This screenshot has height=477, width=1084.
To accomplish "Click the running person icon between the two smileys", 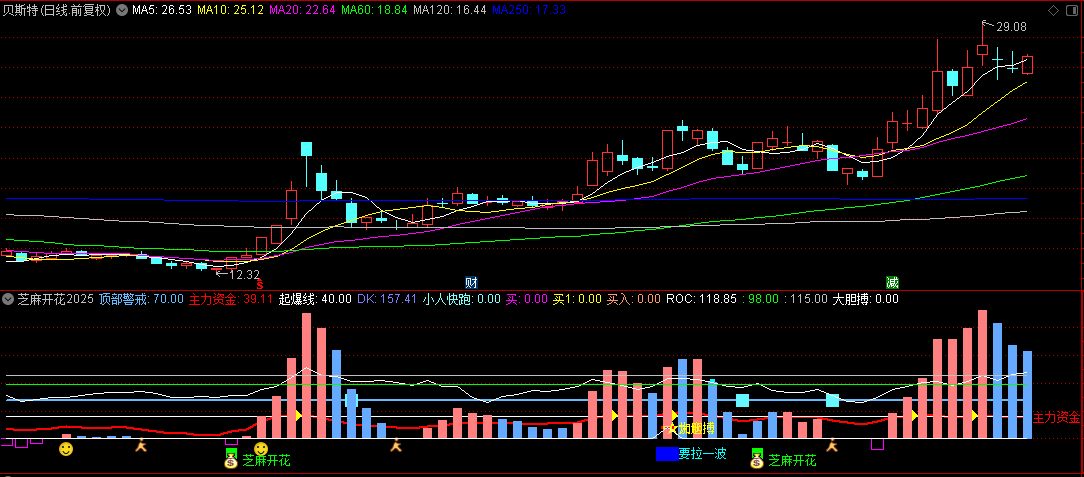I will point(141,446).
